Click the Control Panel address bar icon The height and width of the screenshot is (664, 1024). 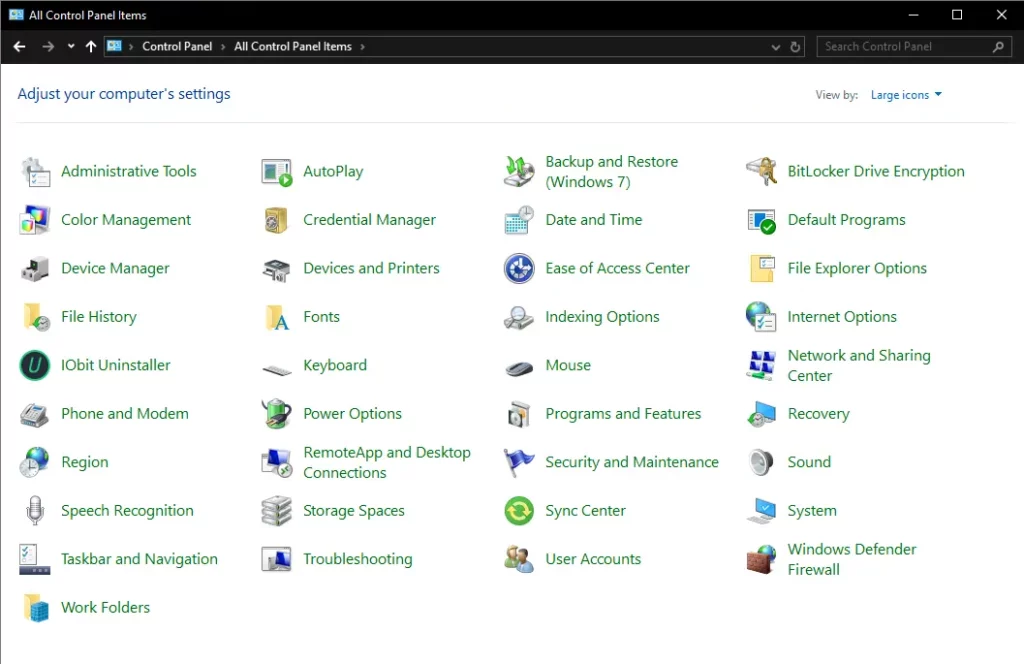(114, 46)
